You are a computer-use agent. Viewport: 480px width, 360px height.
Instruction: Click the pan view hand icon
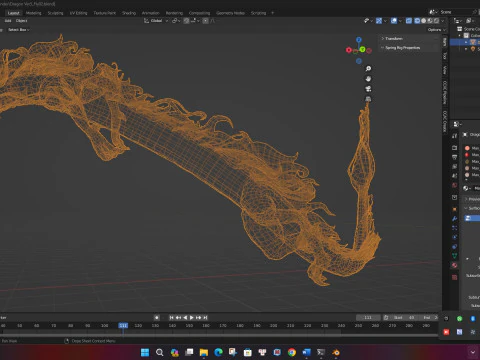click(368, 79)
